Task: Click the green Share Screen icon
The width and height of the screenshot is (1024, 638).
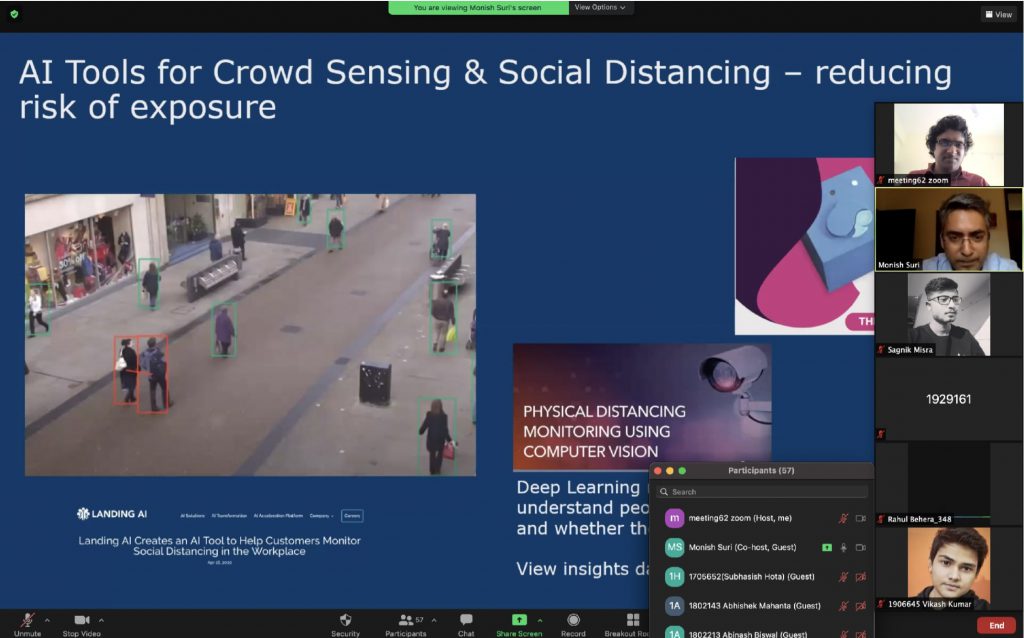Action: click(x=519, y=619)
